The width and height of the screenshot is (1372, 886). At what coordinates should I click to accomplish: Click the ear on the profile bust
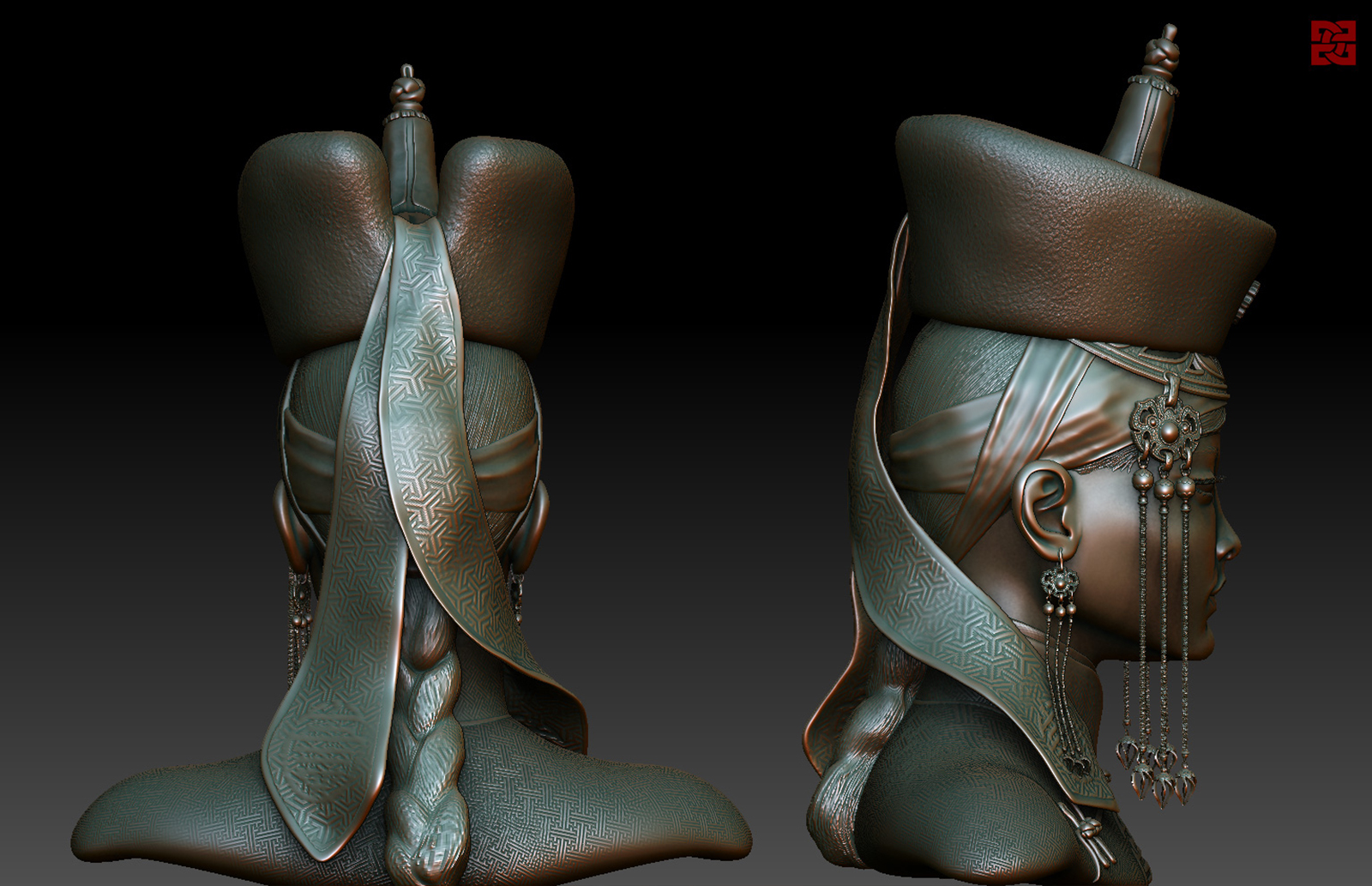(x=1042, y=506)
